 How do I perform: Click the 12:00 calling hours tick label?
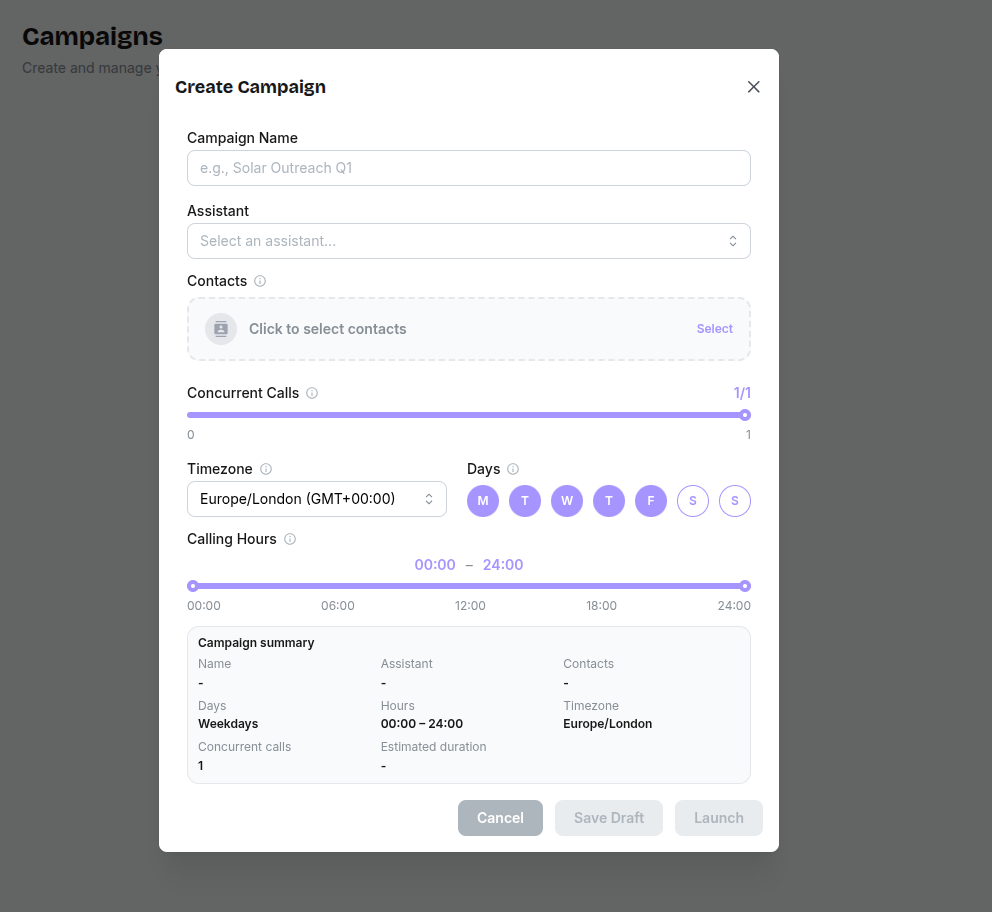pyautogui.click(x=470, y=605)
